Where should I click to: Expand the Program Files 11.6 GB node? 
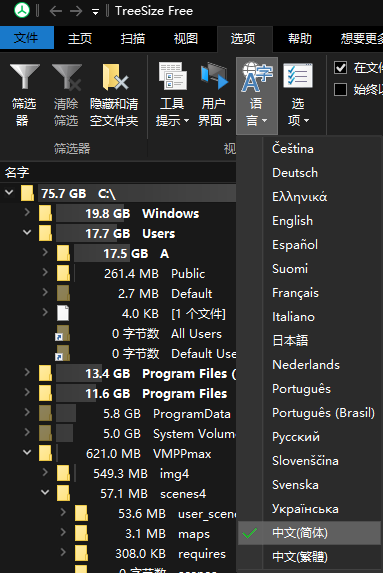27,392
